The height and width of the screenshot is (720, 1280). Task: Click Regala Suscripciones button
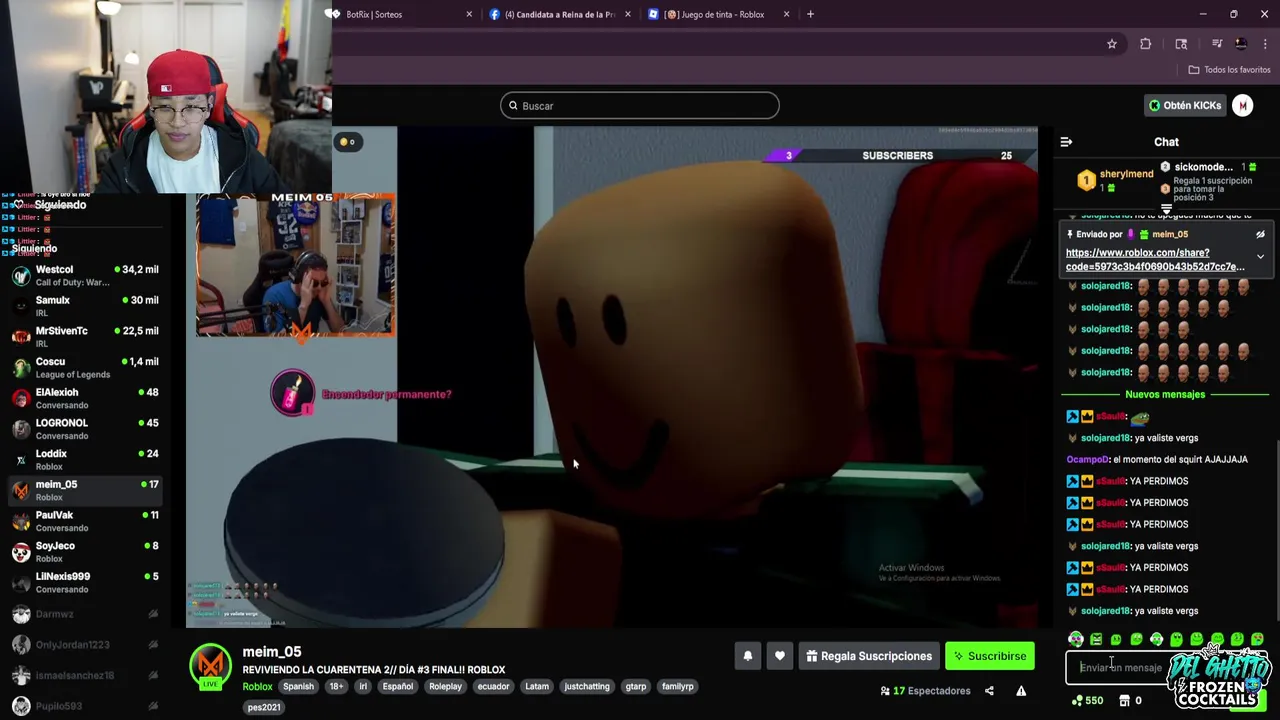pos(869,656)
